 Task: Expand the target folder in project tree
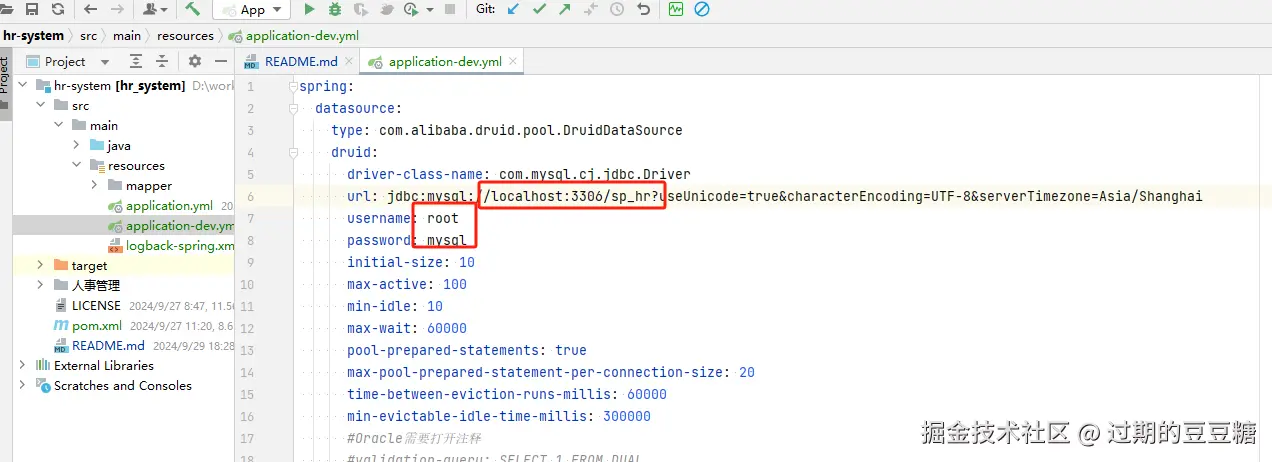coord(40,265)
